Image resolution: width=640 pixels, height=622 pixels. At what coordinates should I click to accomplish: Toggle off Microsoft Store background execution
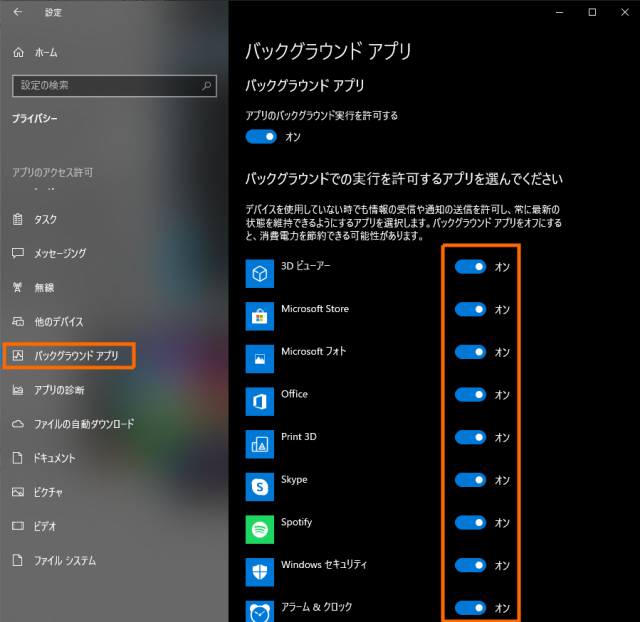pos(470,310)
